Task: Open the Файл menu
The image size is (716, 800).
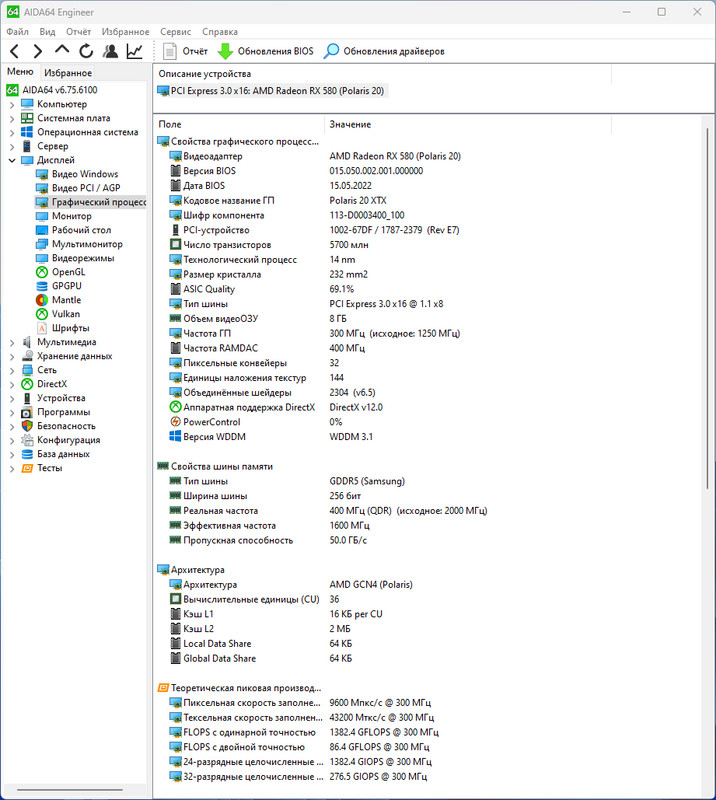Action: click(x=17, y=32)
